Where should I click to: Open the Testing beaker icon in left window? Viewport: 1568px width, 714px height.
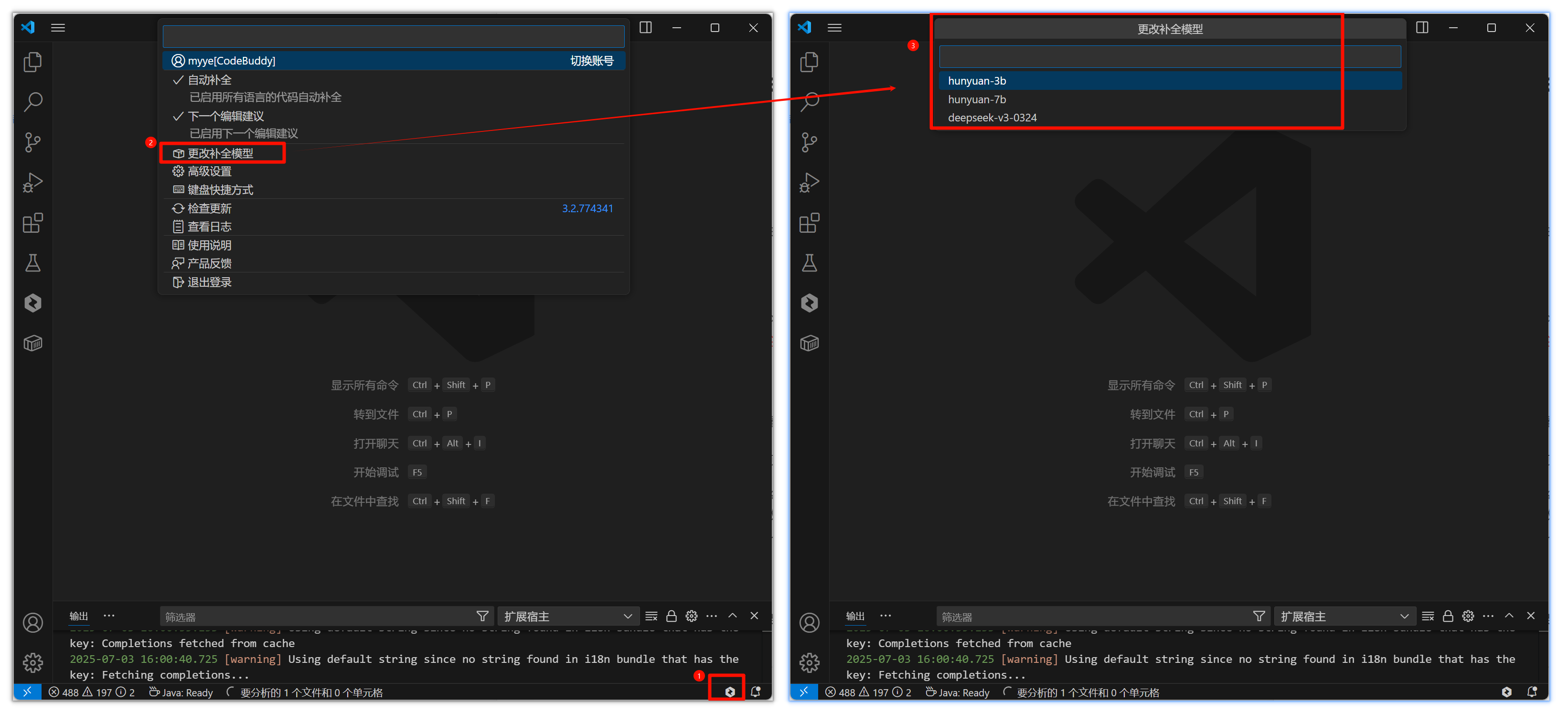(x=32, y=263)
